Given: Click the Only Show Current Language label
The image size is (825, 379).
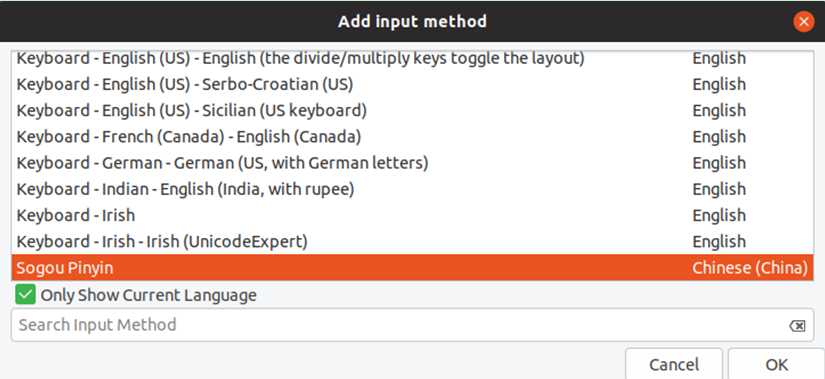Looking at the screenshot, I should coord(148,295).
